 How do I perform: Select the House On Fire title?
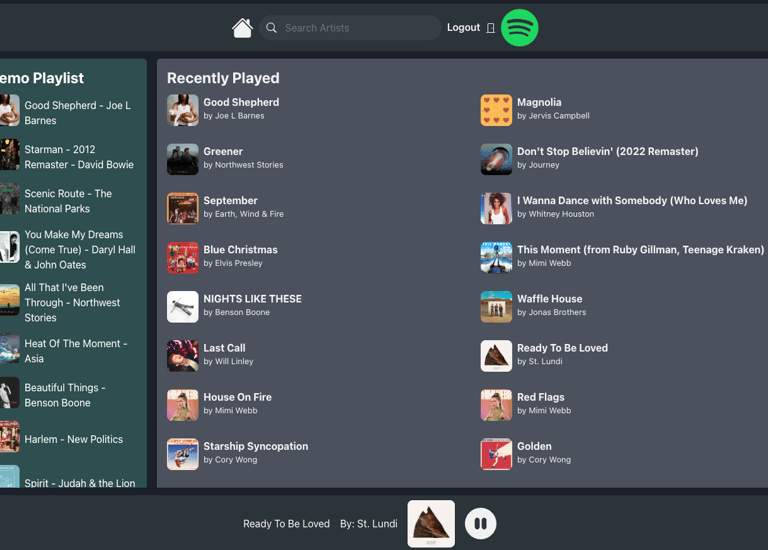pyautogui.click(x=238, y=397)
